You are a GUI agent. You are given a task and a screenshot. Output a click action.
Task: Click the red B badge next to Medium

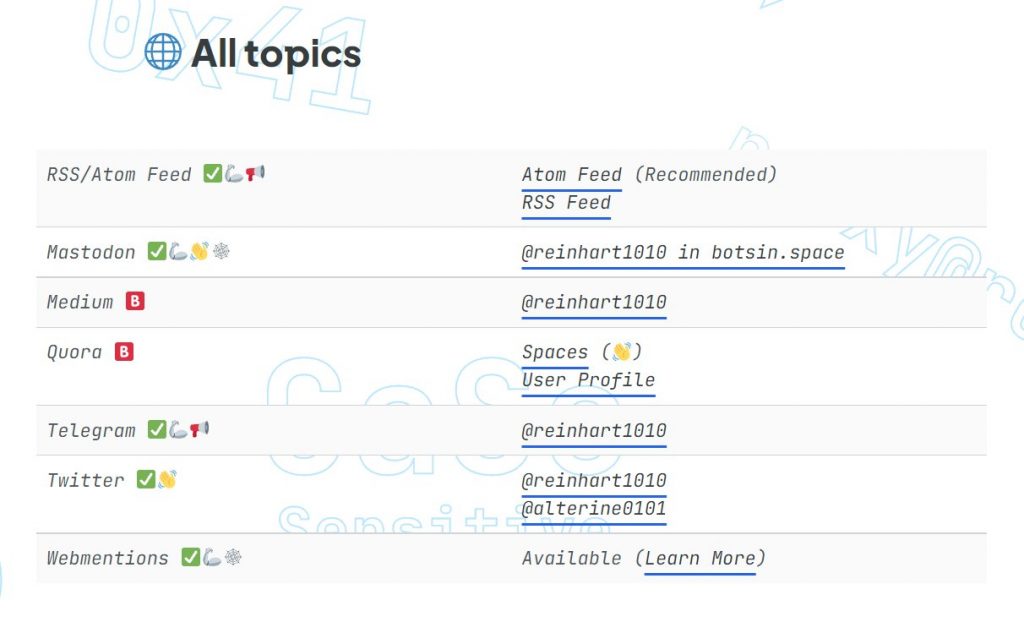tap(135, 301)
